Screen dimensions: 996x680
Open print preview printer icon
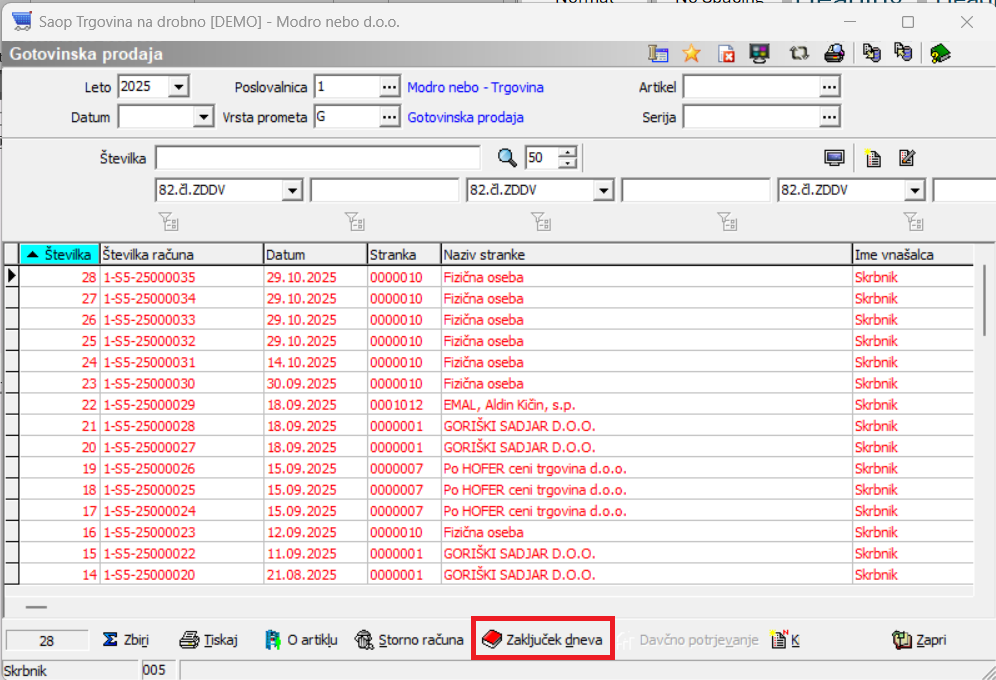point(834,54)
